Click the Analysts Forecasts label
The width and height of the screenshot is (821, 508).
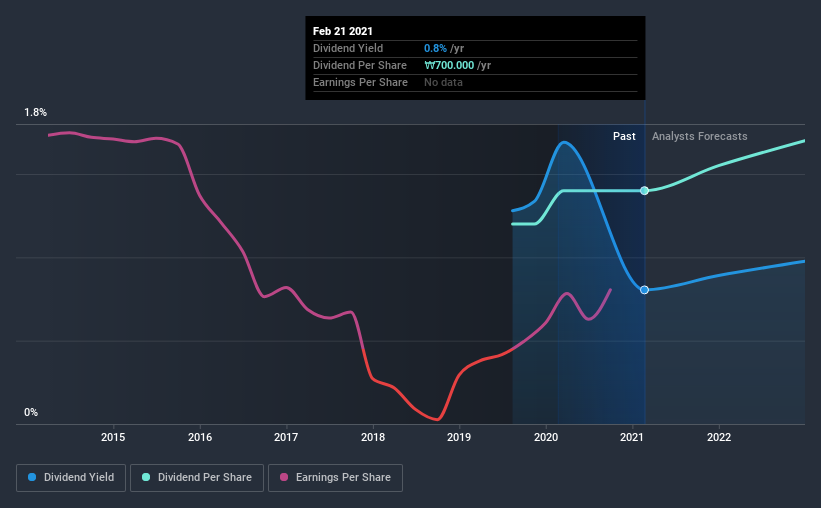pyautogui.click(x=700, y=137)
